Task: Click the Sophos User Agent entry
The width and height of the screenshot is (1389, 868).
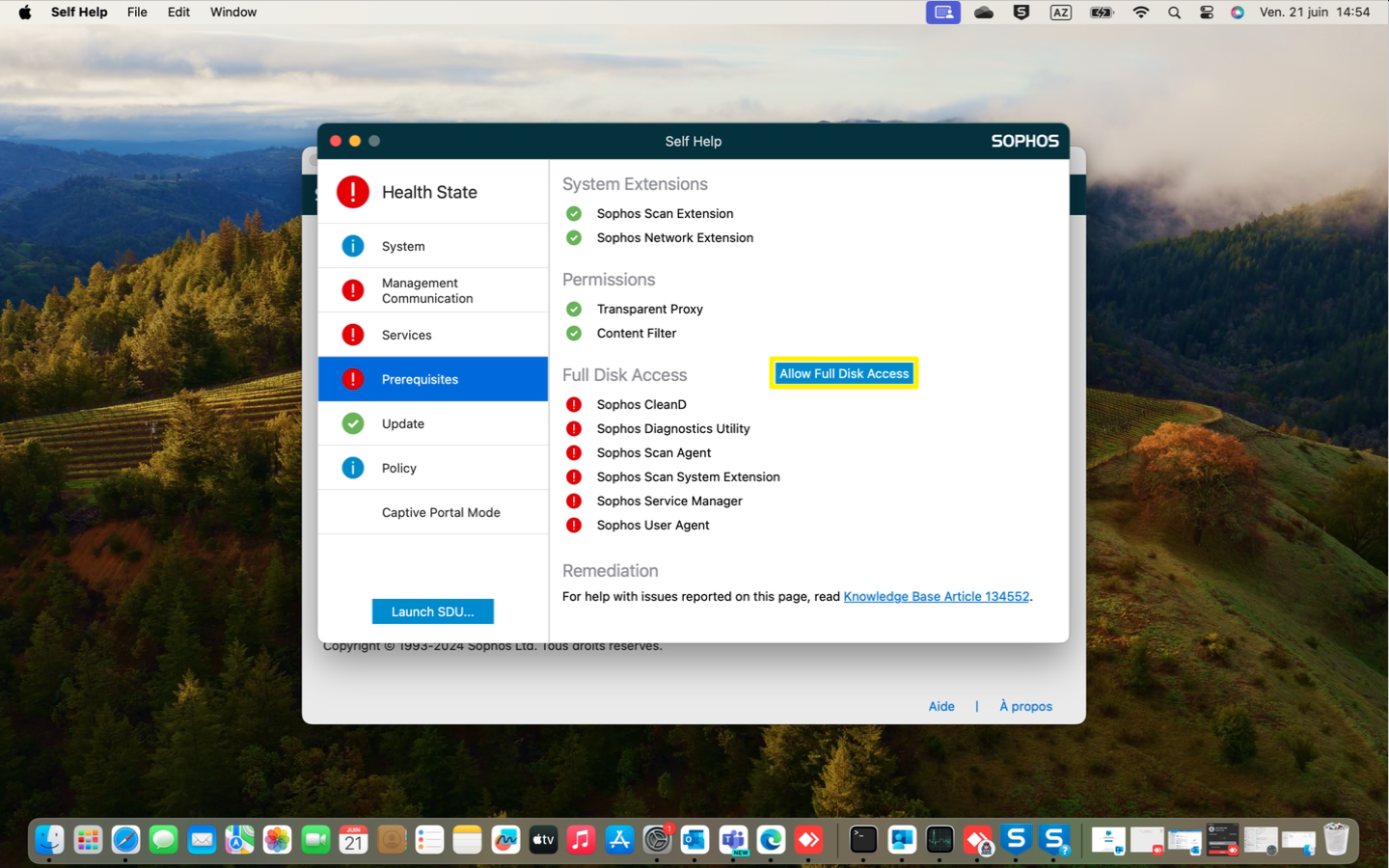Action: click(x=653, y=525)
